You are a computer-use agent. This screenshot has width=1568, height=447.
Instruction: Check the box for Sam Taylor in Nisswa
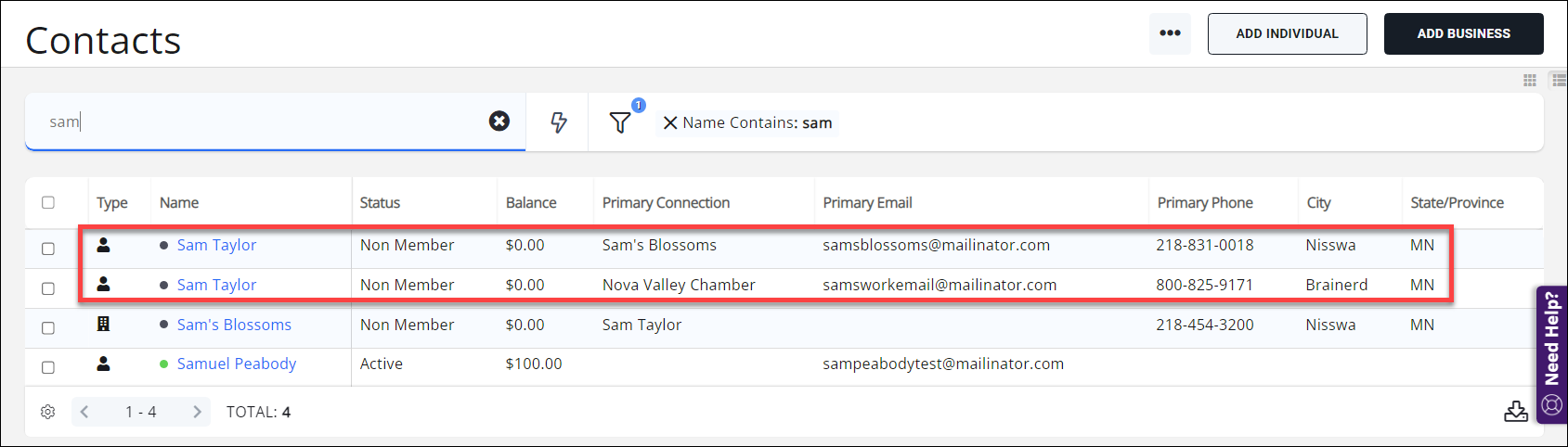click(48, 249)
